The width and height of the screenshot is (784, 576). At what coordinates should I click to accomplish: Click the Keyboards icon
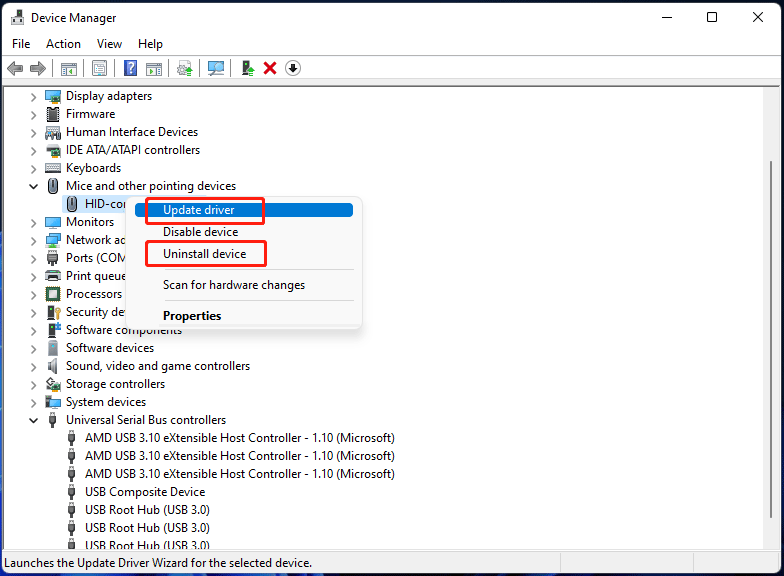pyautogui.click(x=53, y=168)
